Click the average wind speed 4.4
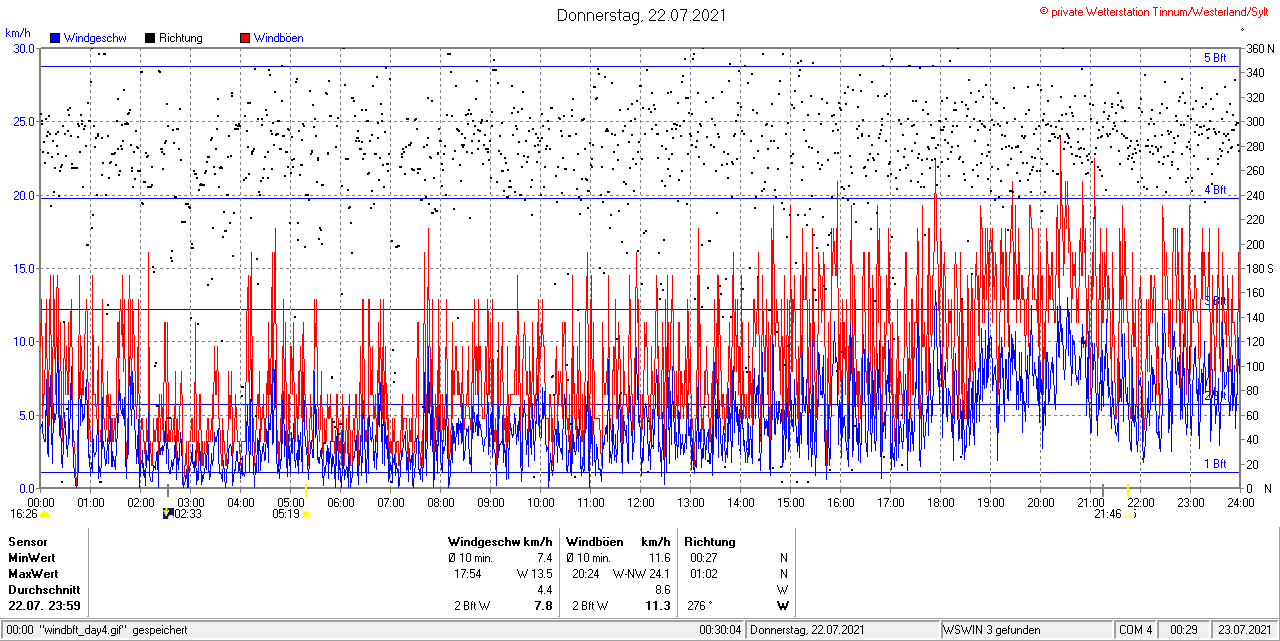The height and width of the screenshot is (641, 1280). click(x=544, y=590)
